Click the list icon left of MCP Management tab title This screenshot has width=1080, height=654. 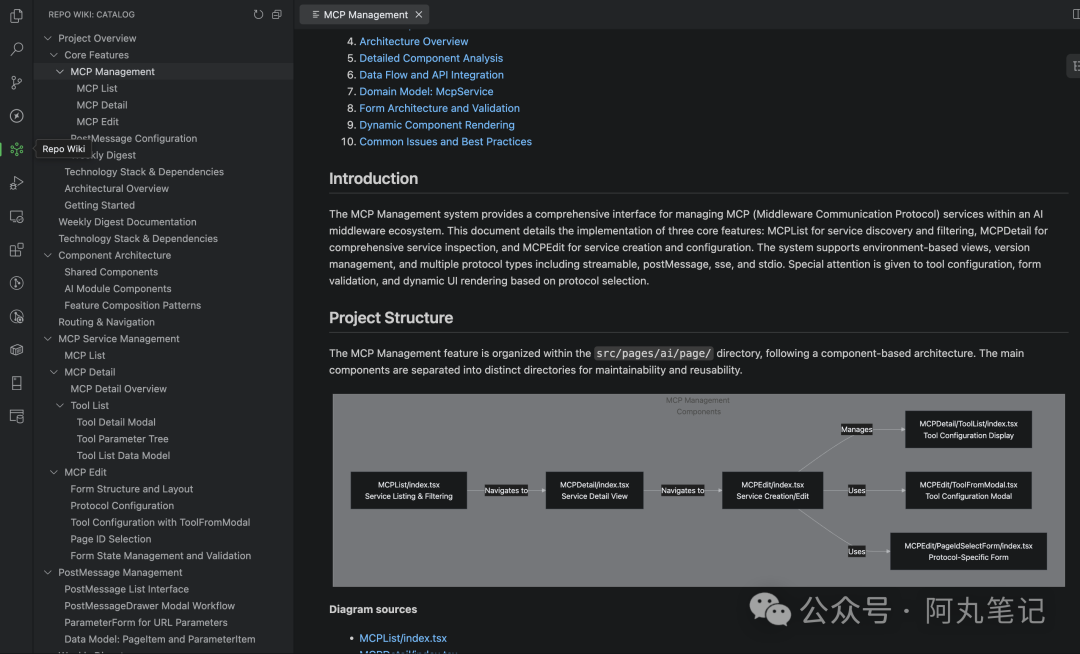click(x=315, y=14)
